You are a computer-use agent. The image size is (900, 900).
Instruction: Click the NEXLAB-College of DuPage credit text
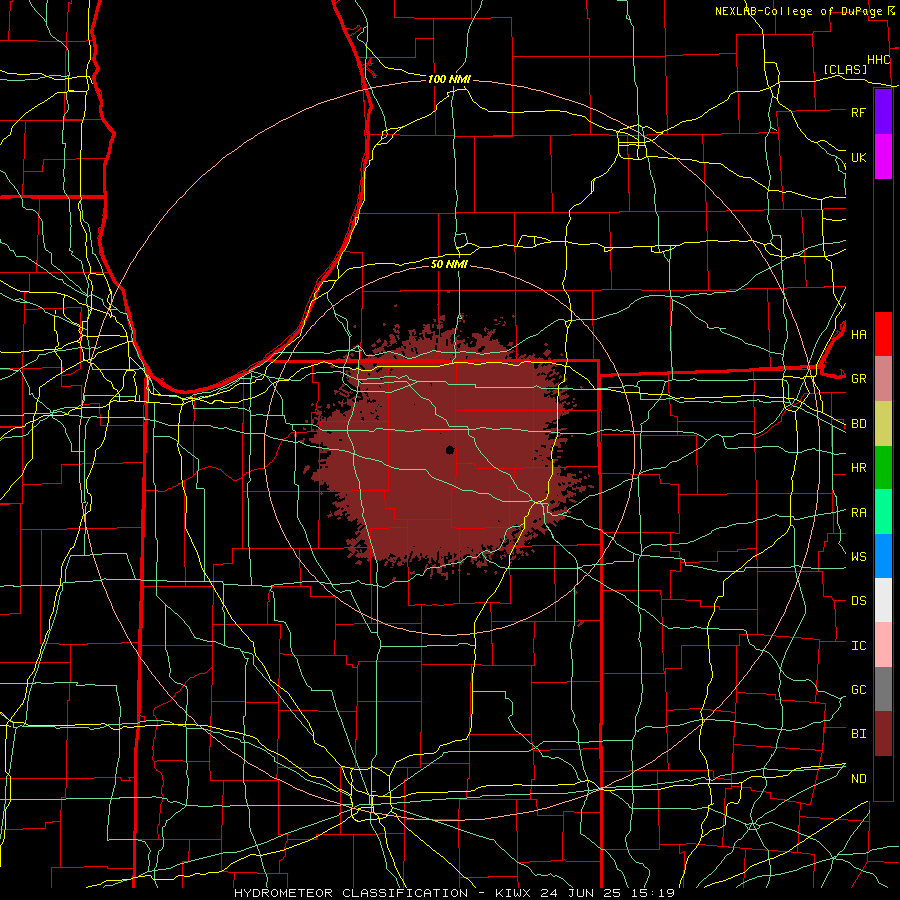click(799, 11)
